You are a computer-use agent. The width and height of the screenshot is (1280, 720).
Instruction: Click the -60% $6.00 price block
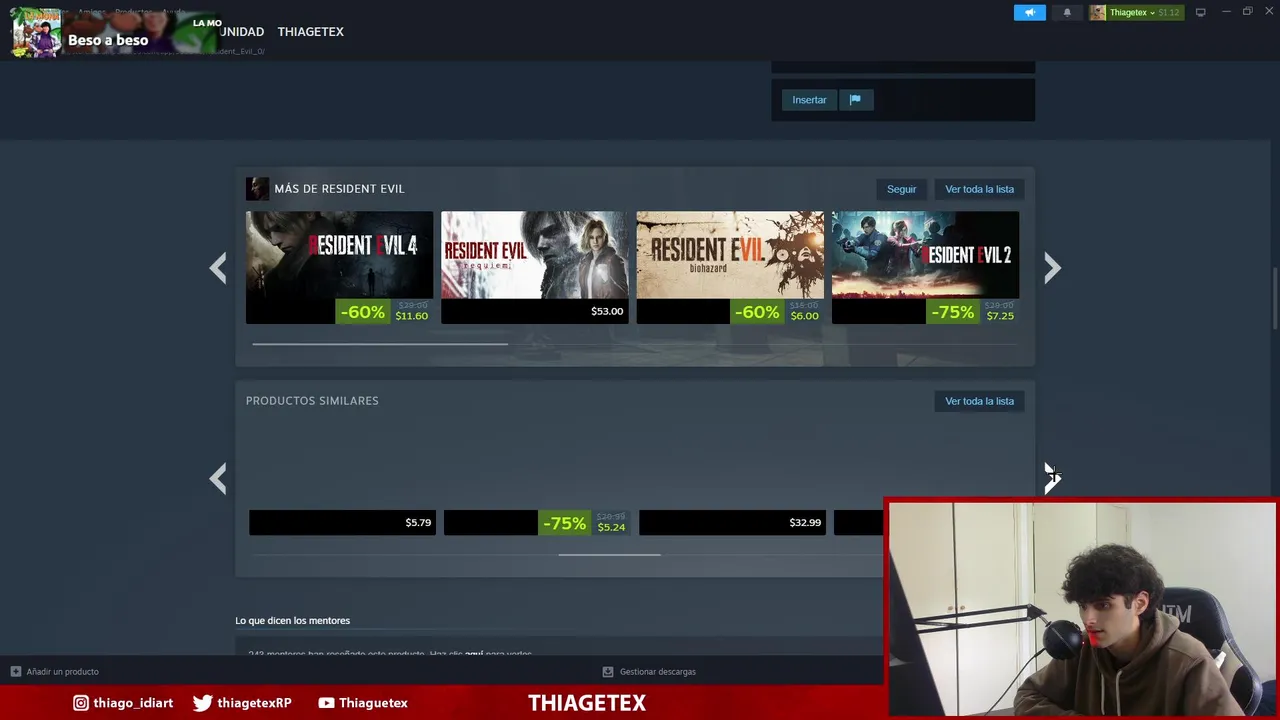(x=776, y=311)
